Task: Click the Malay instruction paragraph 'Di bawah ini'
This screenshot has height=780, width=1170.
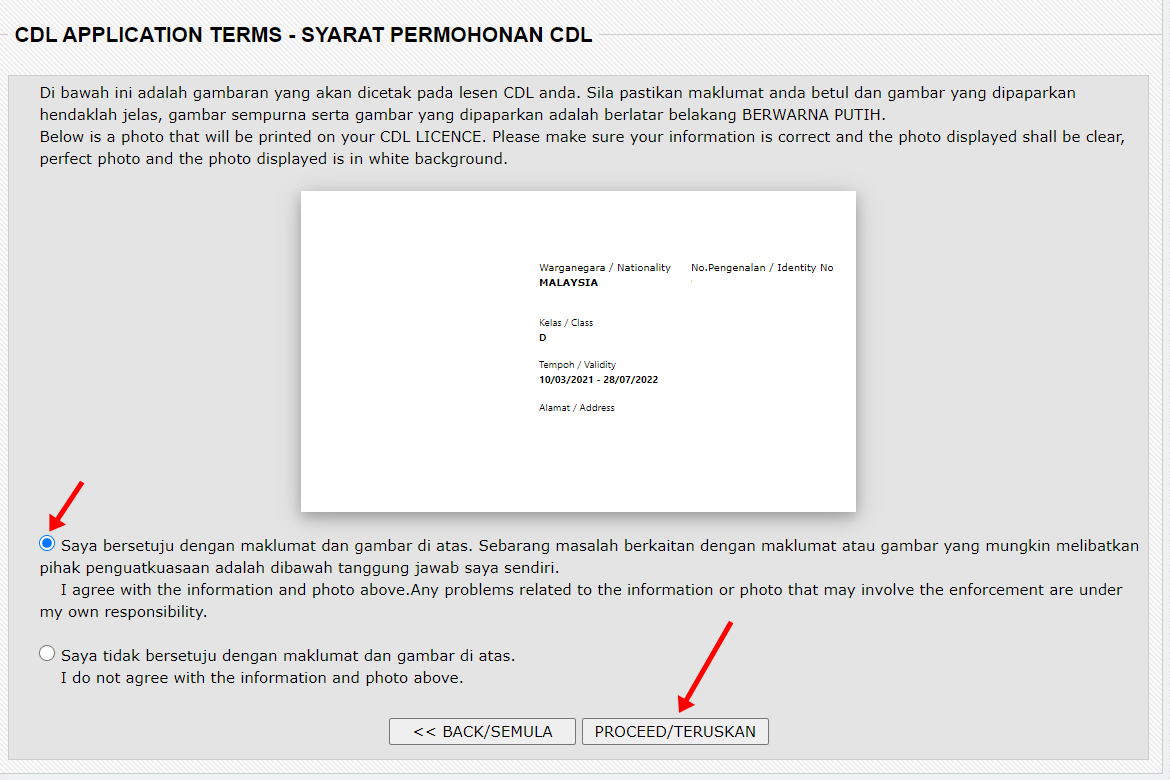Action: 557,103
